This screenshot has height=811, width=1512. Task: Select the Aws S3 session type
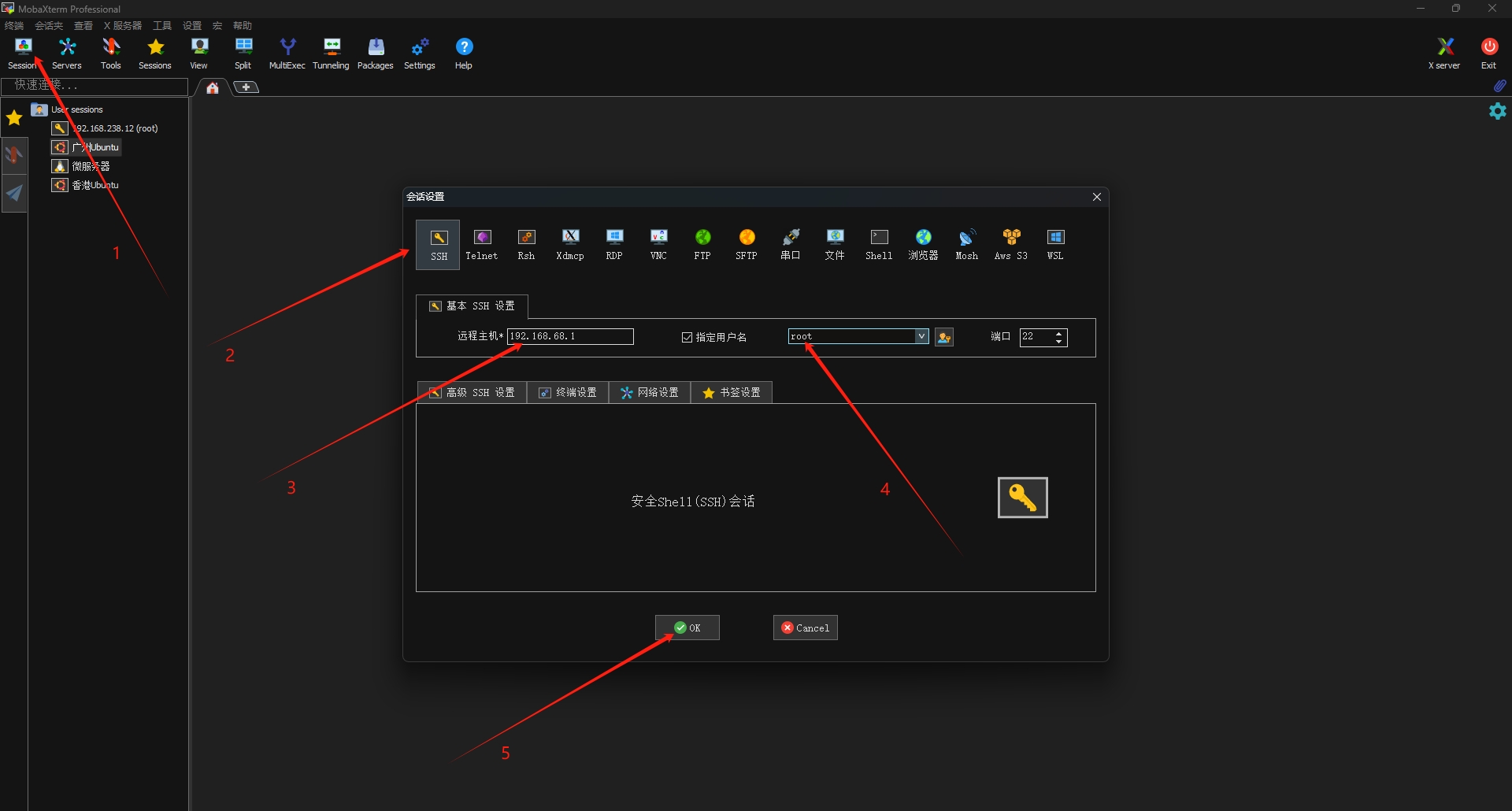pos(1011,245)
